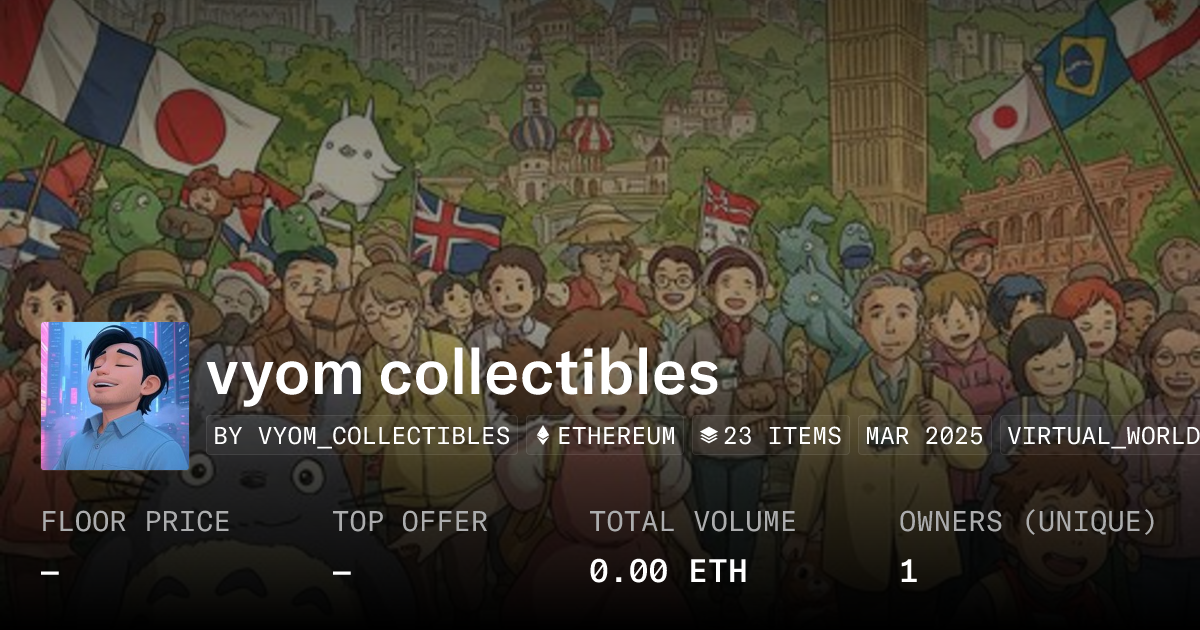This screenshot has width=1200, height=630.
Task: Click the 23 ITEMS tag
Action: click(771, 436)
